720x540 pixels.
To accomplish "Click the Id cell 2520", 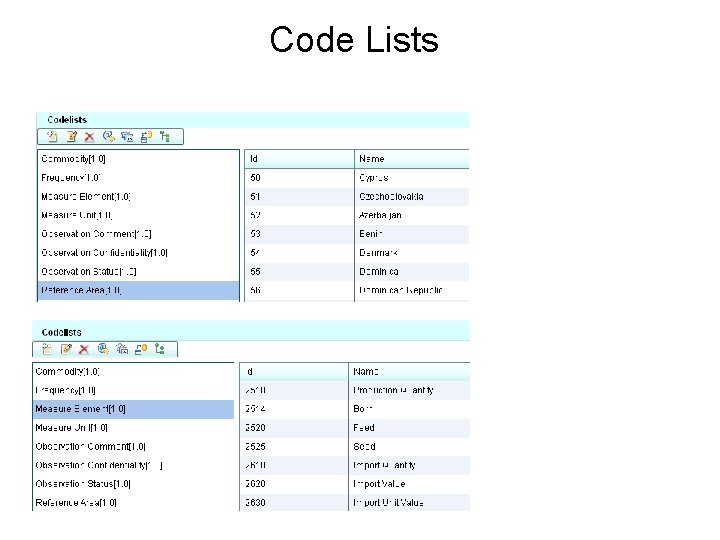I will 294,428.
